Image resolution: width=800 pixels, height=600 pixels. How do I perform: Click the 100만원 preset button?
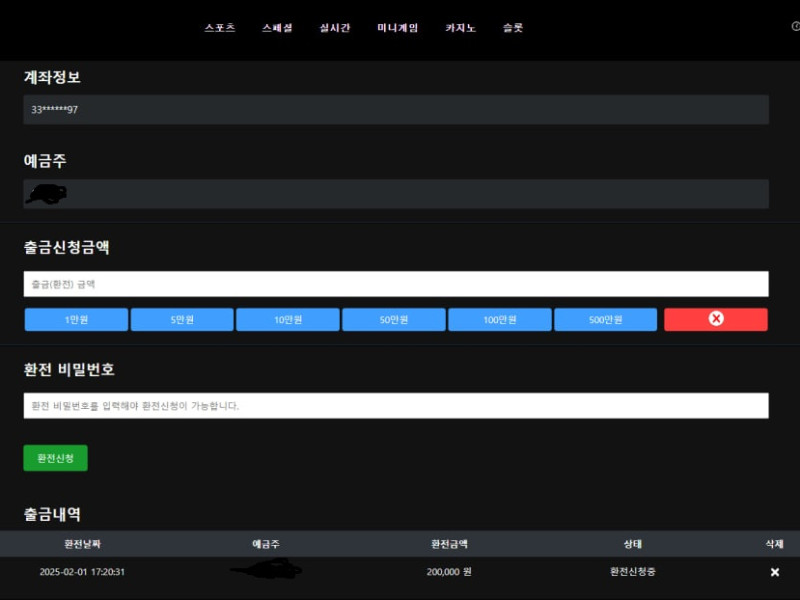[x=500, y=320]
